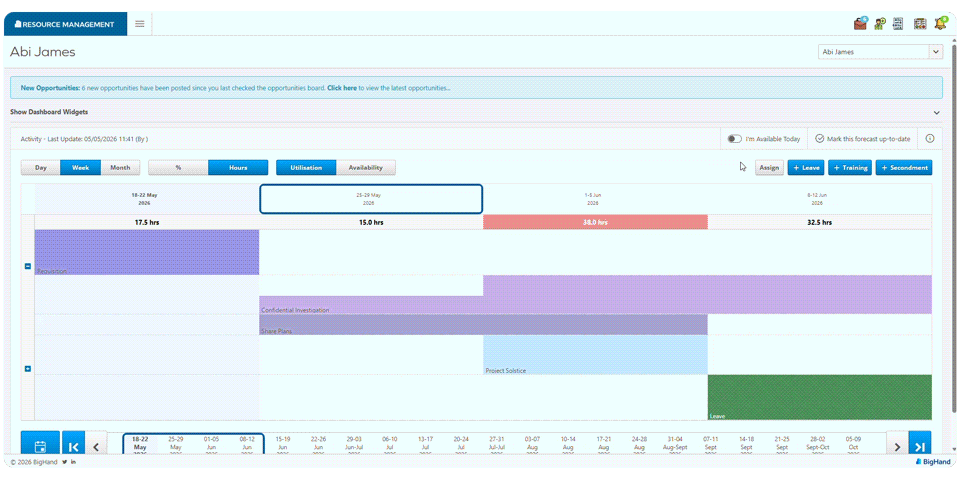The image size is (960, 480).
Task: Click the 15.0 hrs total cell
Action: click(371, 222)
